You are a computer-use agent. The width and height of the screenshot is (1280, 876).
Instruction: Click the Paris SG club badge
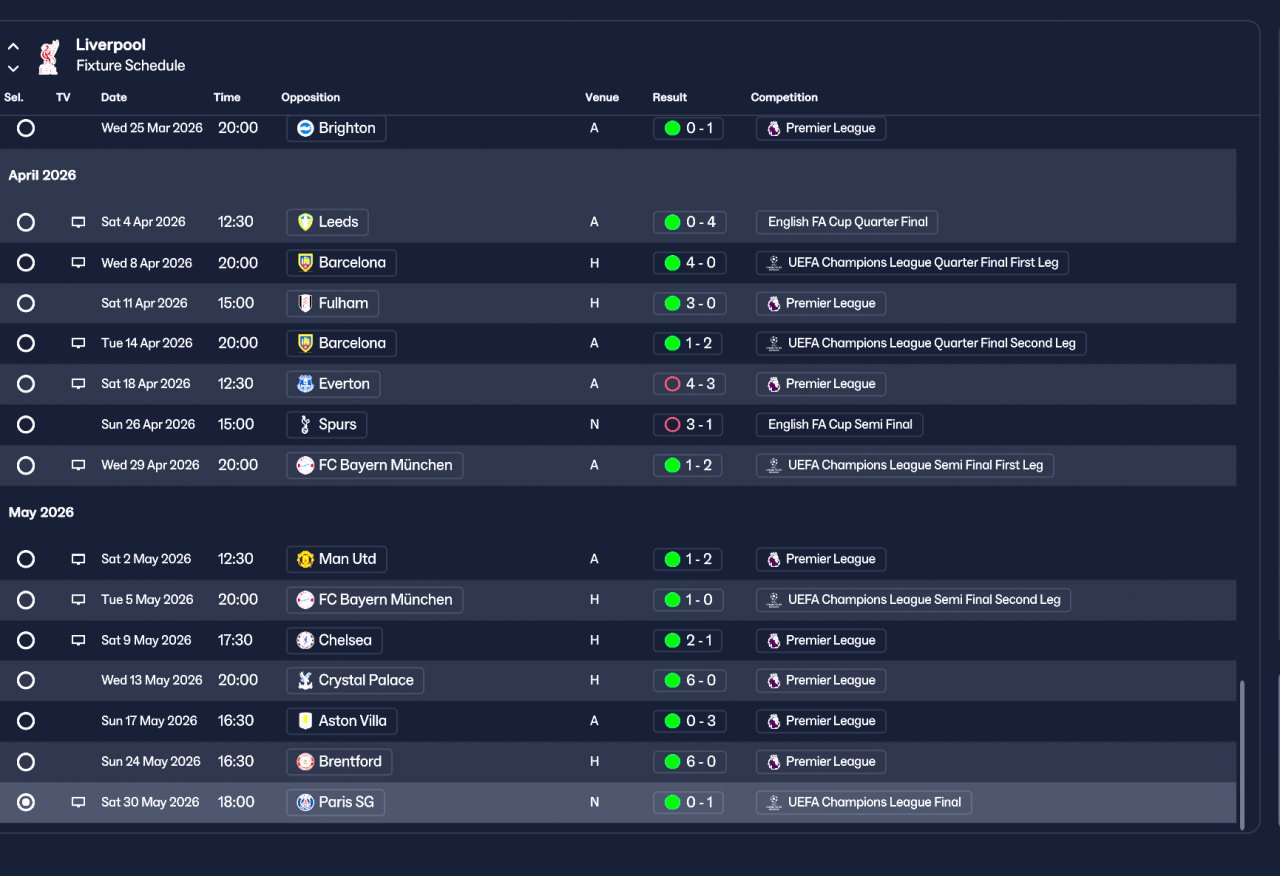pyautogui.click(x=305, y=802)
